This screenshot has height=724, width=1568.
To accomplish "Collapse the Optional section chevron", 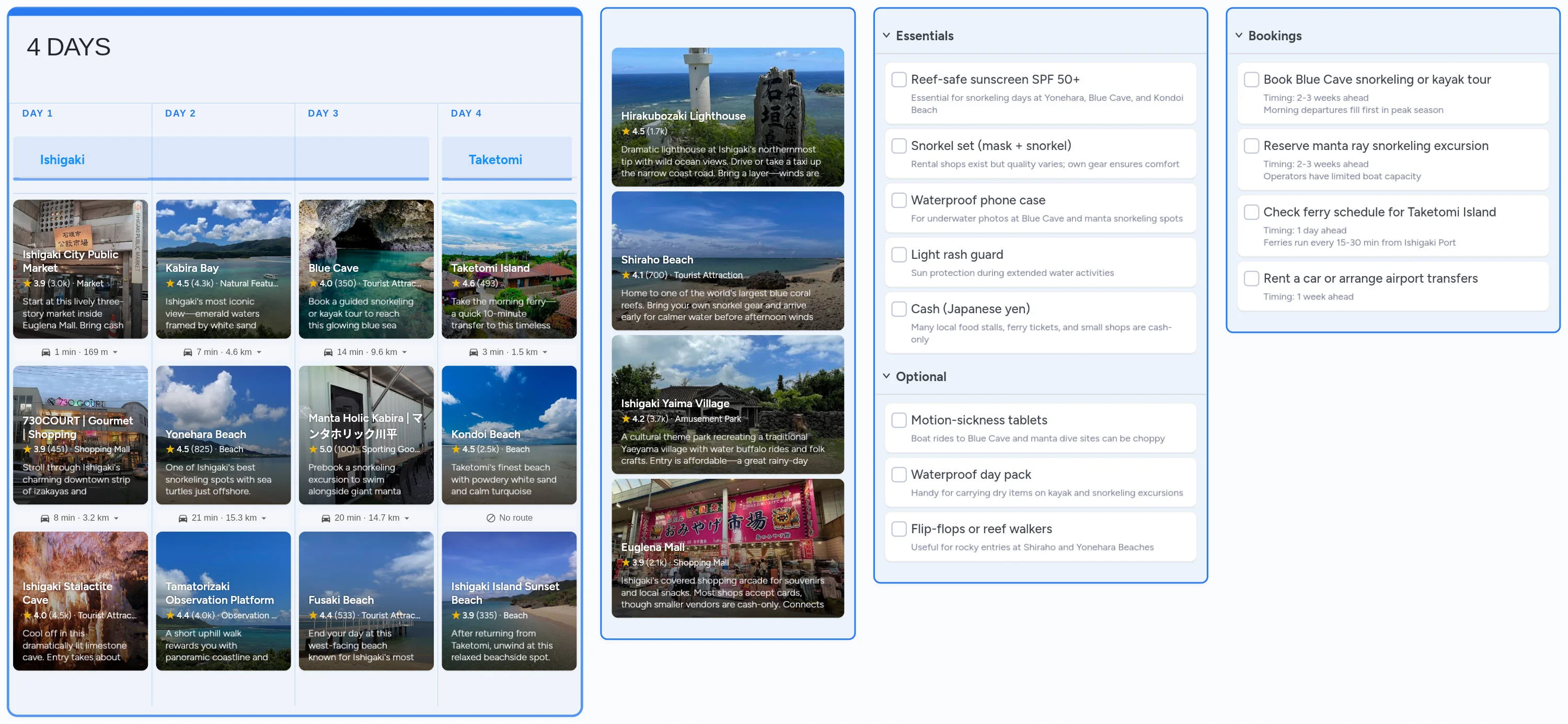I will [886, 376].
